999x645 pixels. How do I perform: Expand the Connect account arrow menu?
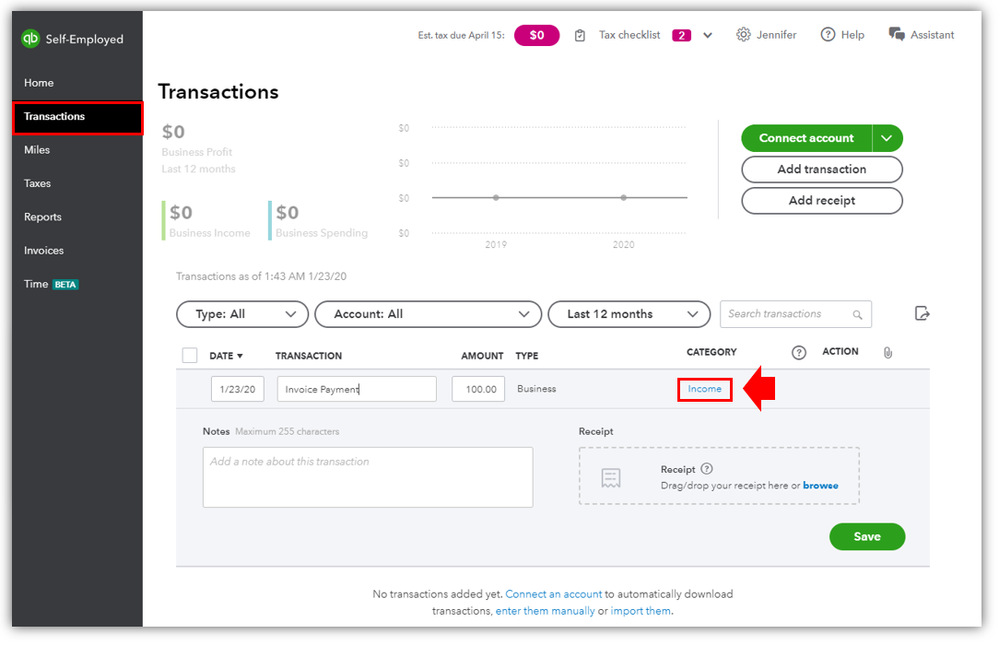coord(888,138)
